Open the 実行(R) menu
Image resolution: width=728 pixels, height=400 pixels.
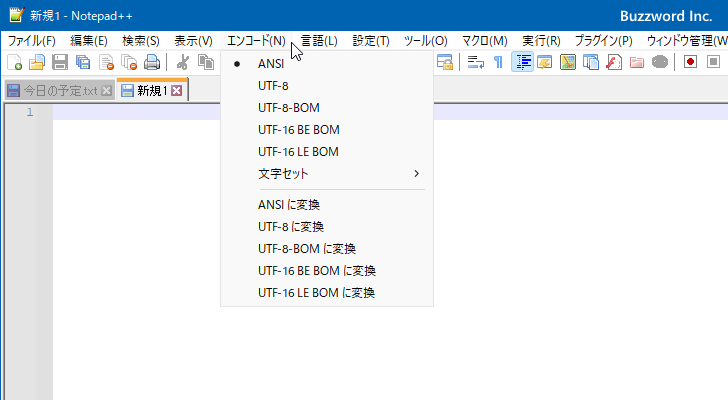[541, 41]
